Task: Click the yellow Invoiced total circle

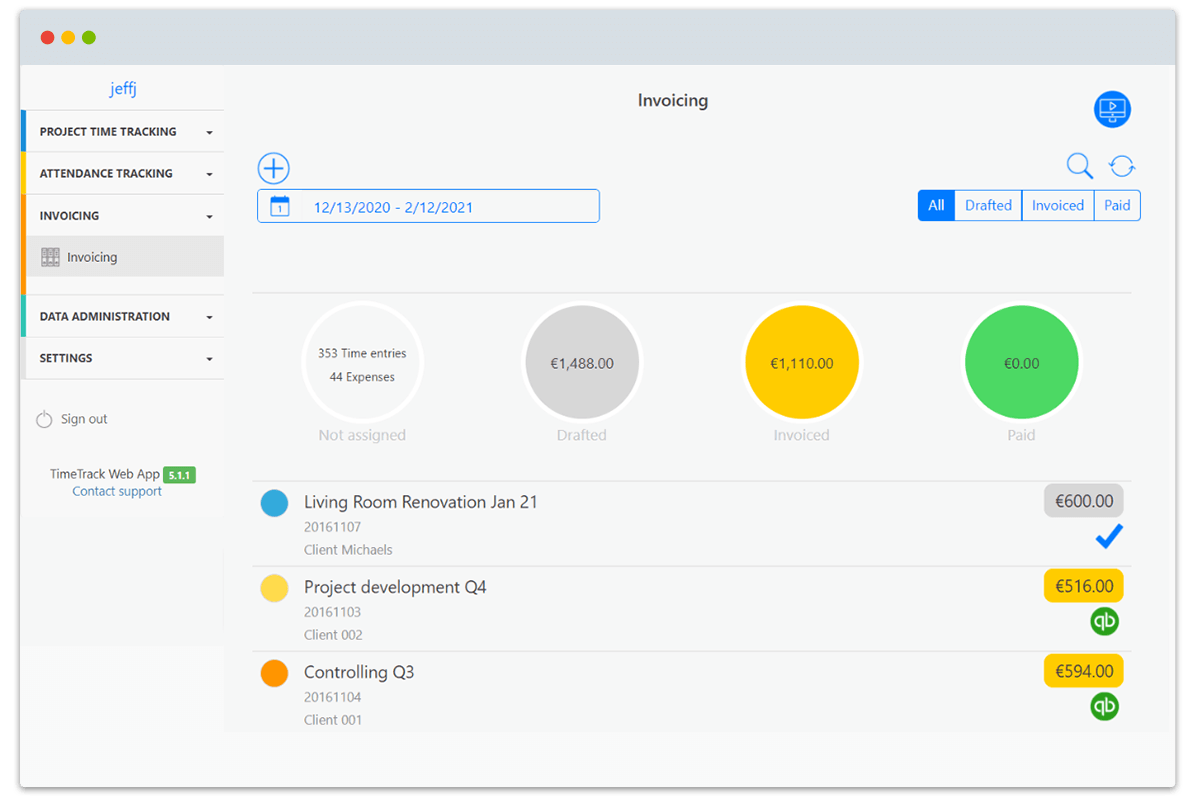Action: coord(801,361)
